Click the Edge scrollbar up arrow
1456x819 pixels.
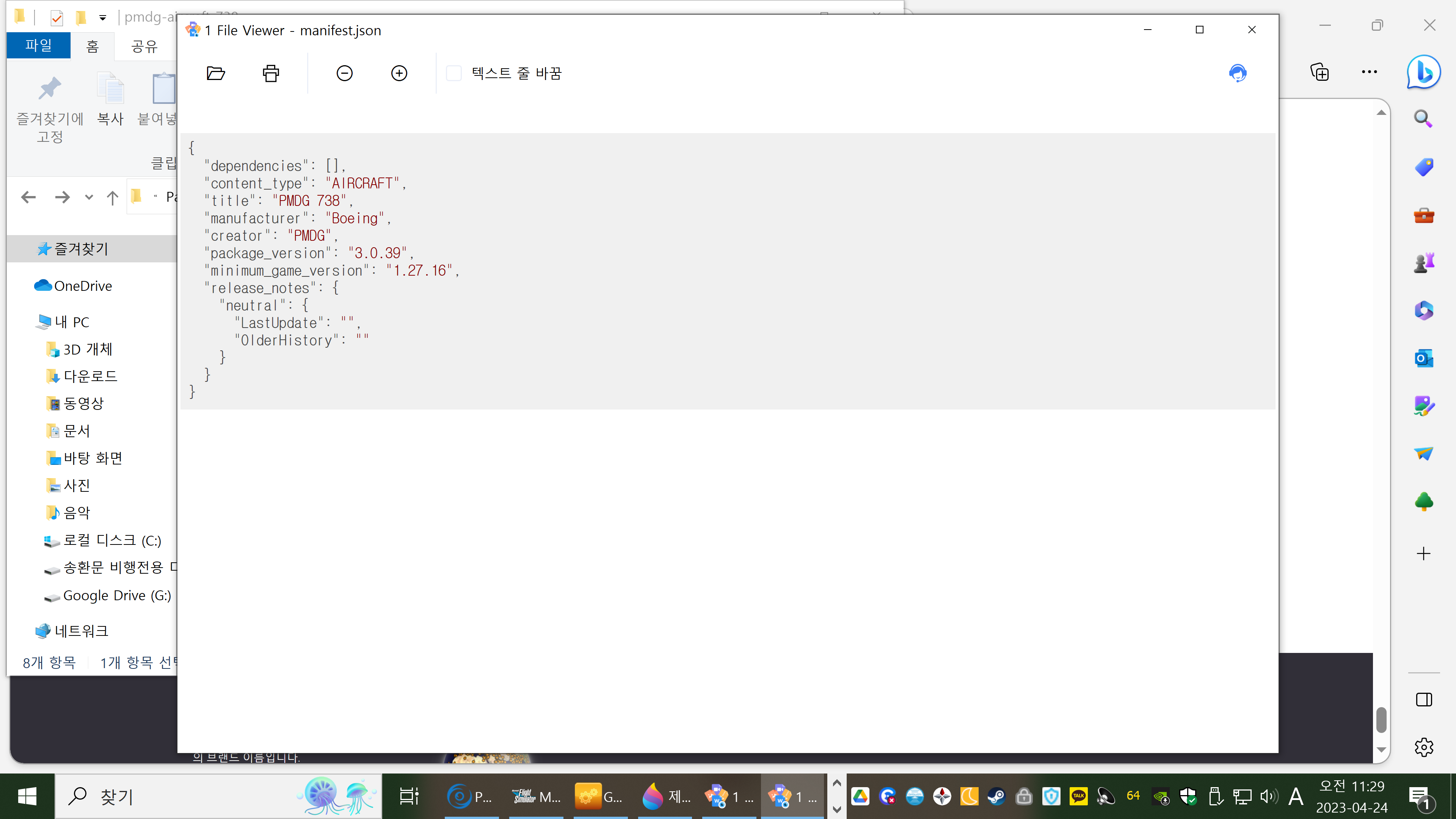pyautogui.click(x=1381, y=113)
